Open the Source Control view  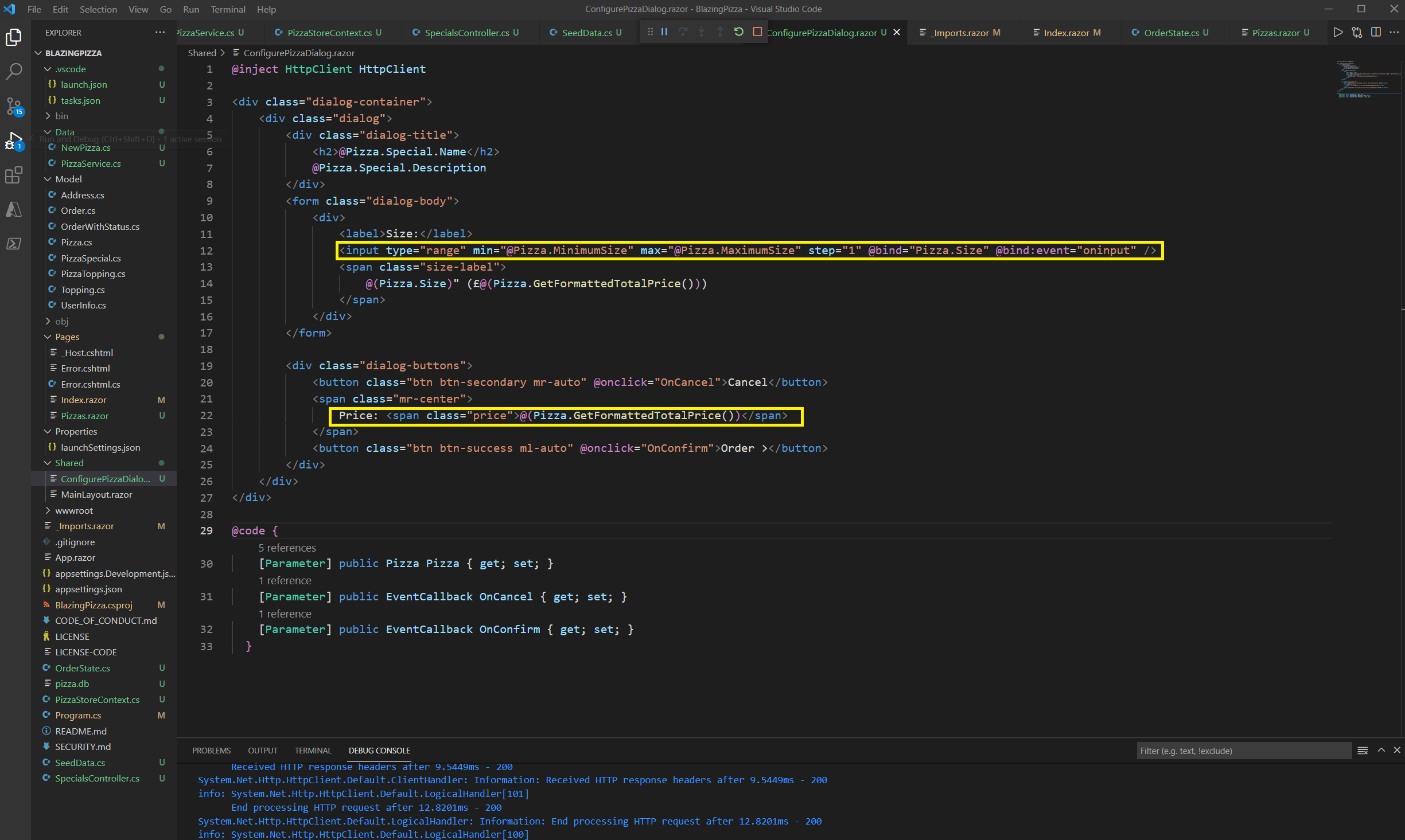click(x=14, y=106)
